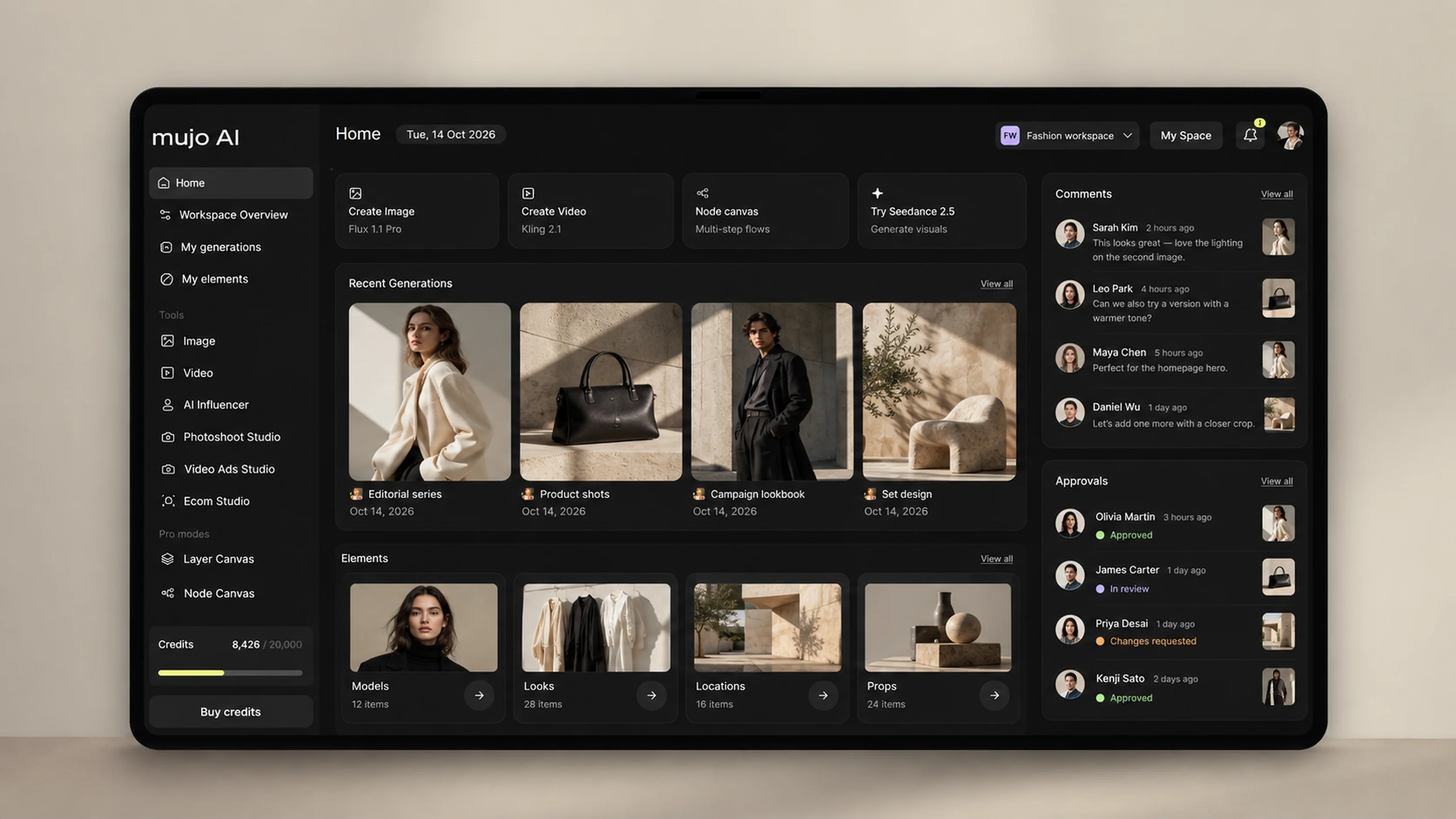Open Props elements with arrow button
The height and width of the screenshot is (819, 1456).
click(x=994, y=695)
